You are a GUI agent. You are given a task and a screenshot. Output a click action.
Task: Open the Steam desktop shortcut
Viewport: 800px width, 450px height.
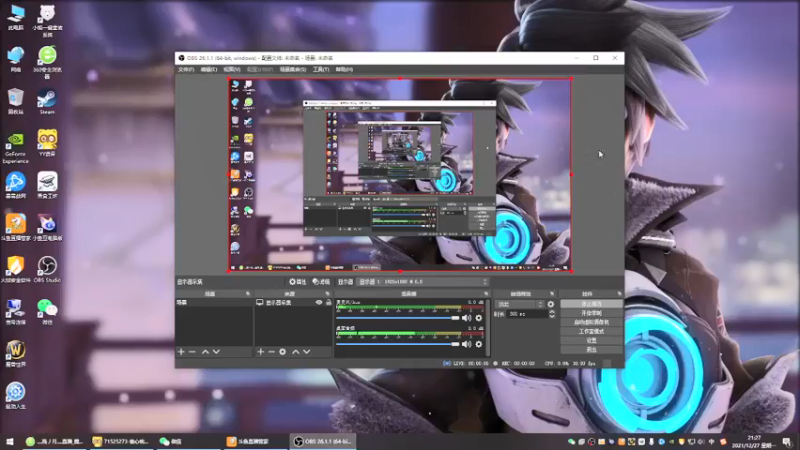point(47,102)
